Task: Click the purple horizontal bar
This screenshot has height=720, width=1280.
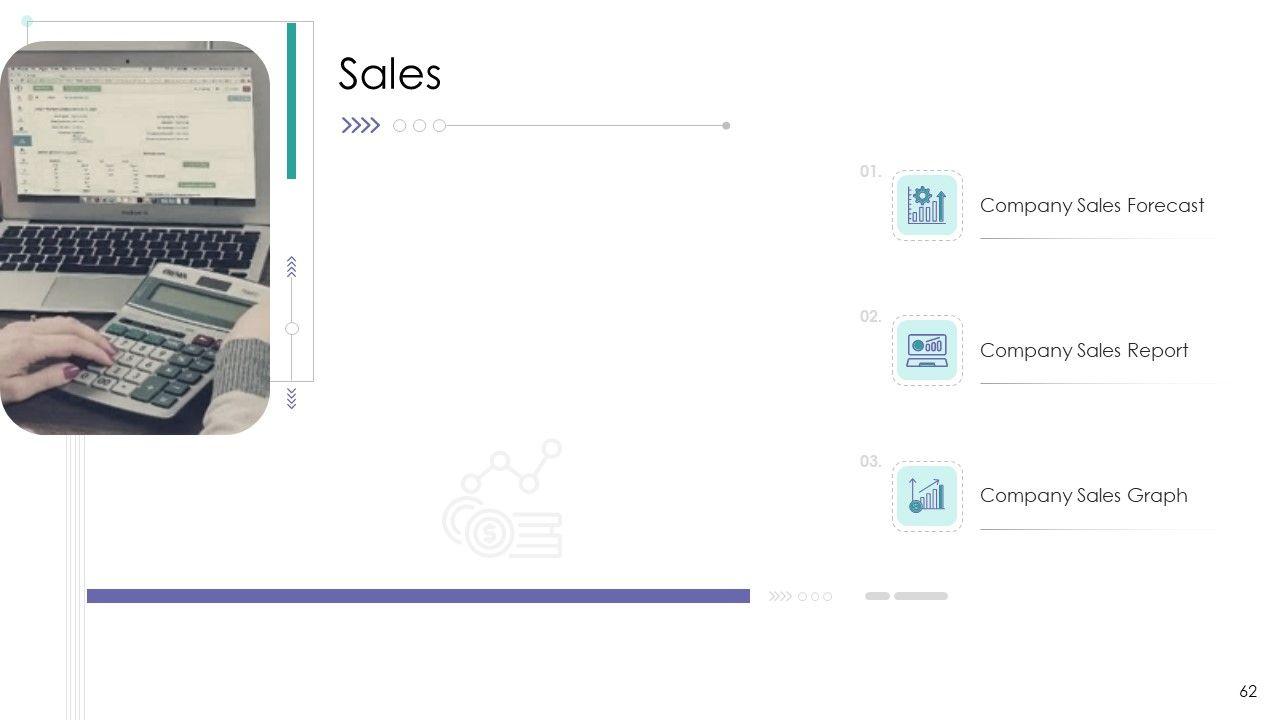Action: 418,596
